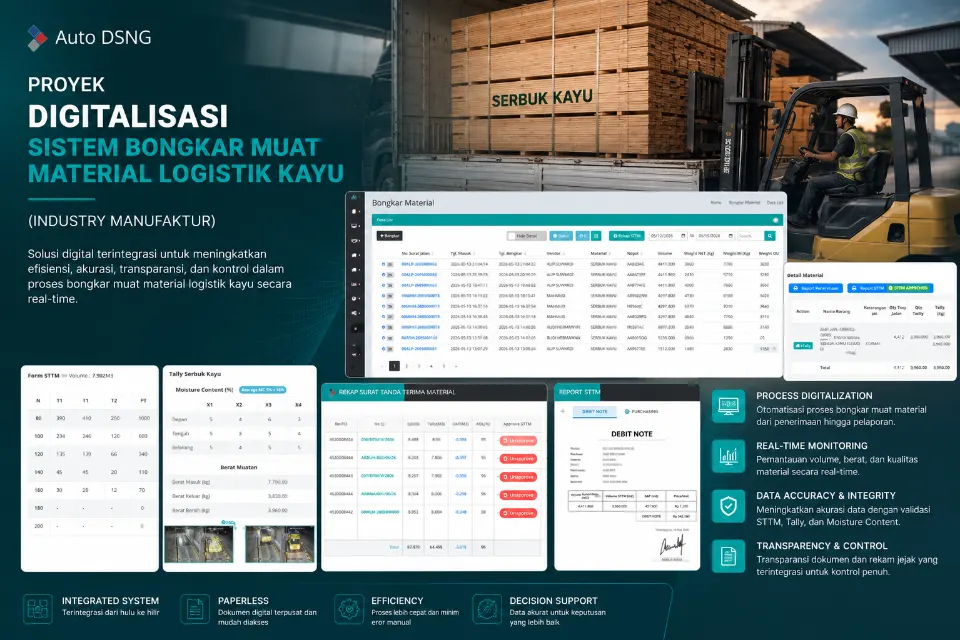960x640 pixels.
Task: Click the blue Status button
Action: (561, 236)
